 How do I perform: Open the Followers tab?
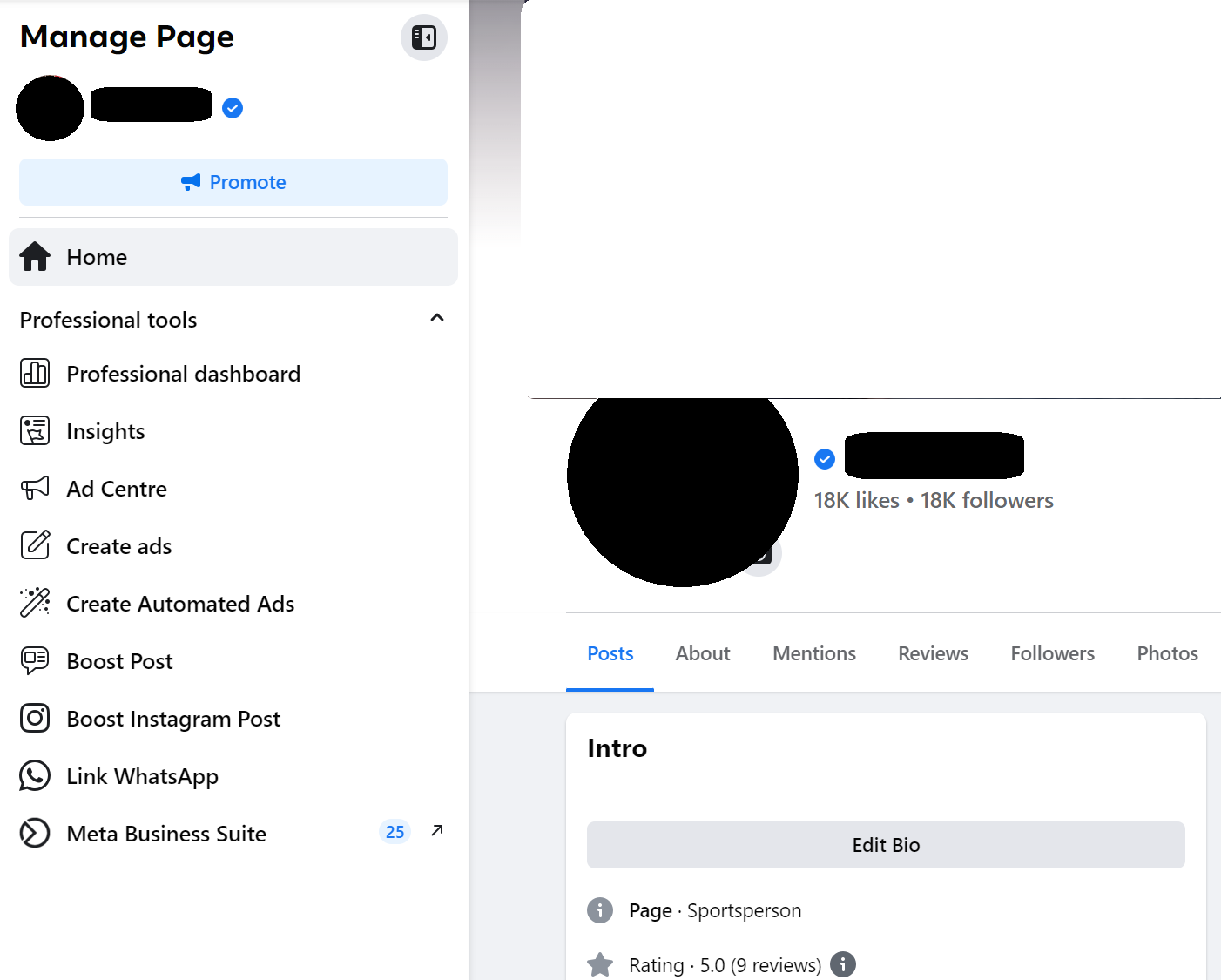[x=1052, y=653]
